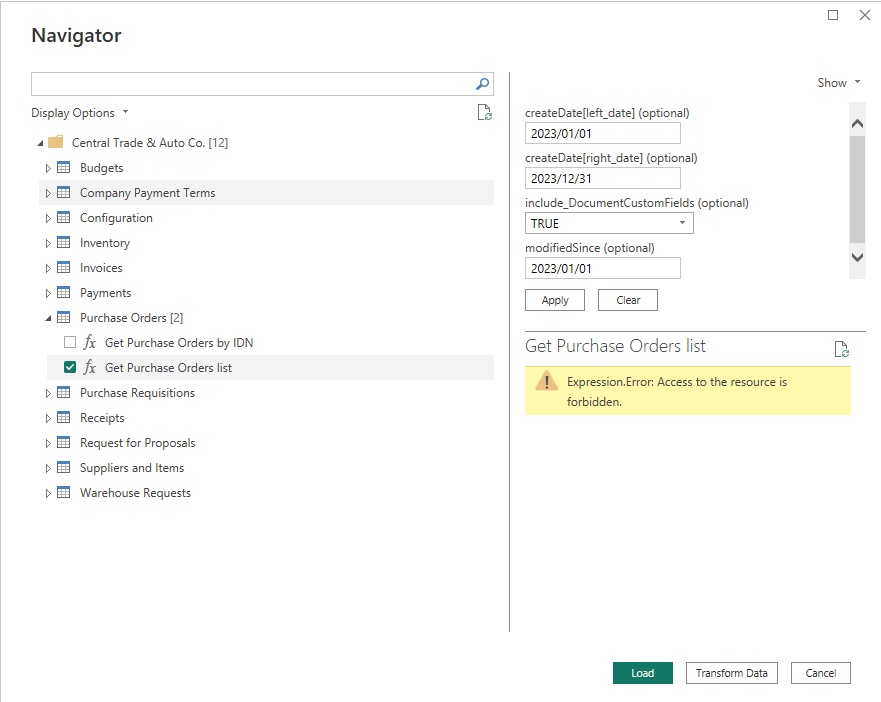Click the modifiedSince input field

(x=602, y=268)
